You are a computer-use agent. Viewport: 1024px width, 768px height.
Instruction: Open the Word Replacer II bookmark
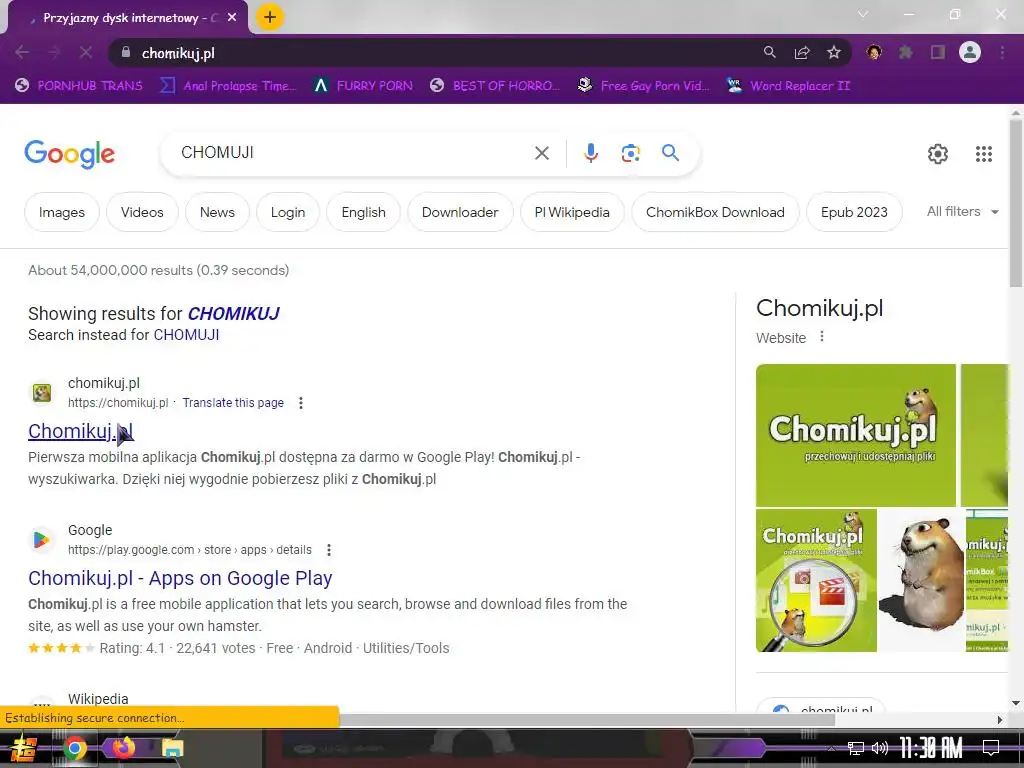point(789,86)
